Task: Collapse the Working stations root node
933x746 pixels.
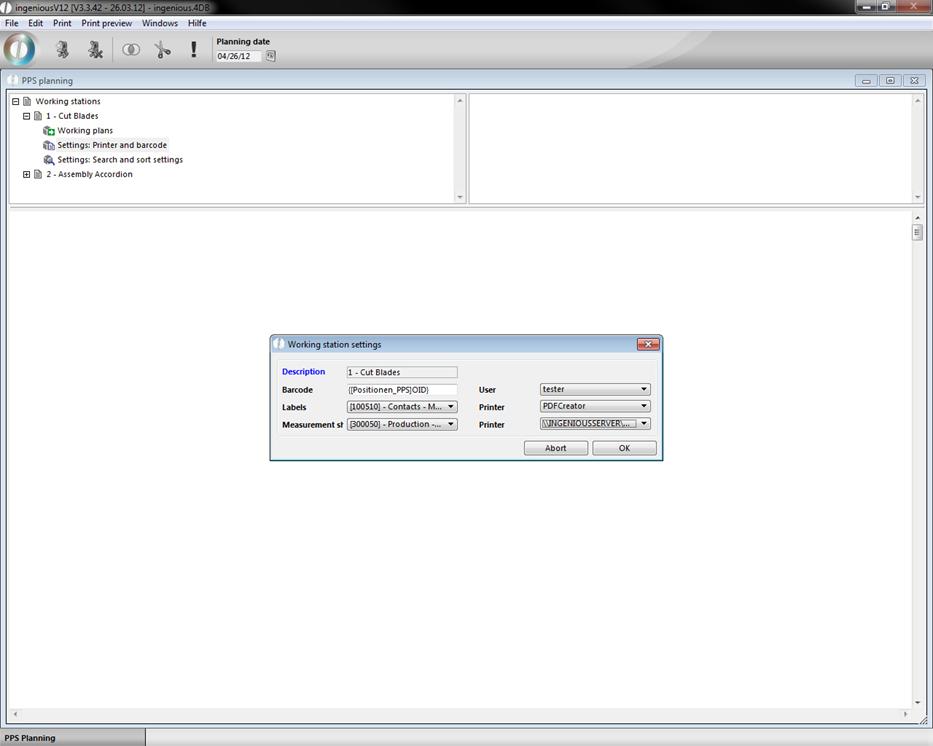Action: (x=16, y=101)
